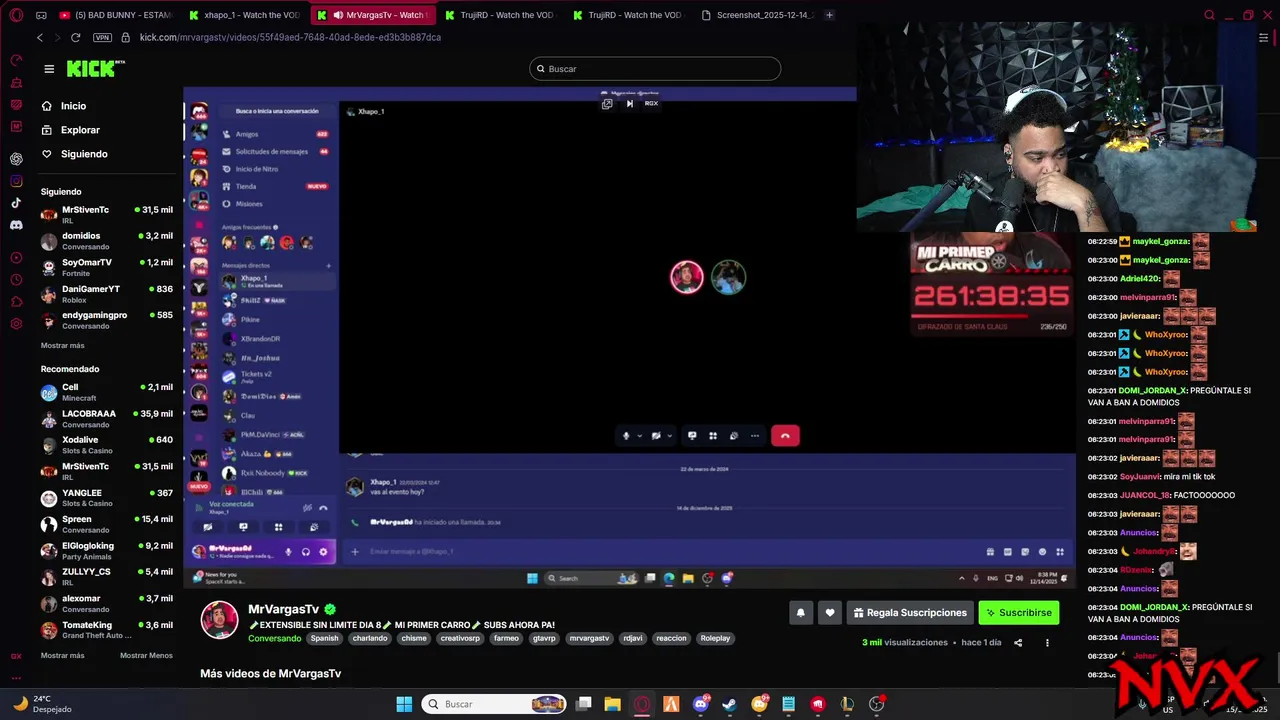Image resolution: width=1280 pixels, height=720 pixels.
Task: Click the Windows taskbar Buscar search box
Action: (x=496, y=704)
